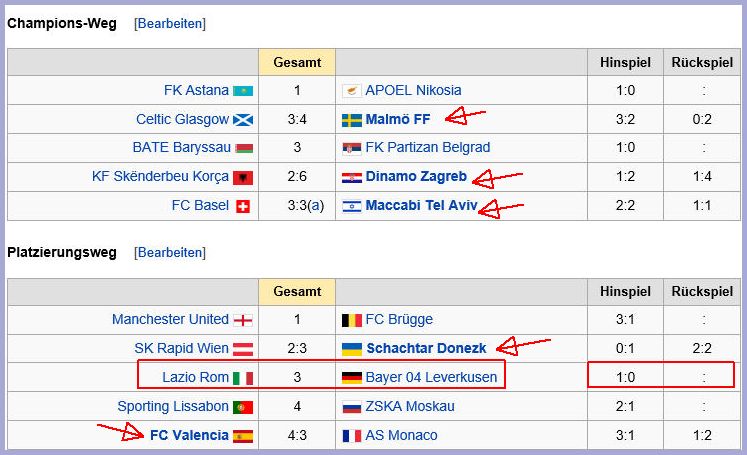Open the APOEL Nikosia team link
Viewport: 747px width, 455px height.
pyautogui.click(x=413, y=90)
